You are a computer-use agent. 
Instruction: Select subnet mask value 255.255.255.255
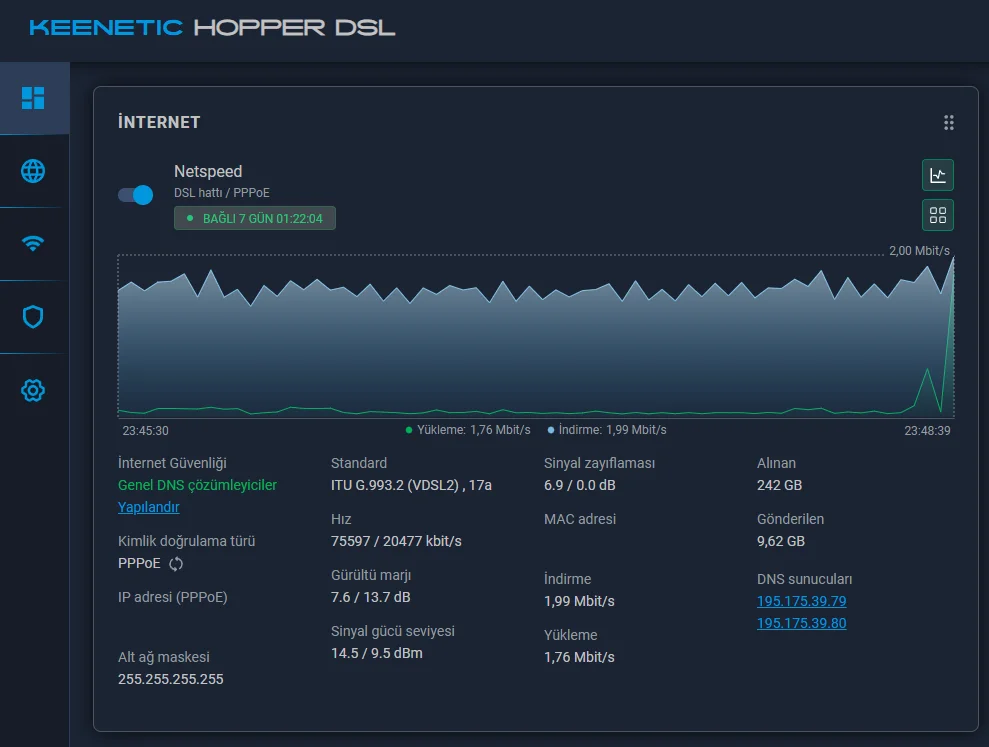[x=170, y=679]
